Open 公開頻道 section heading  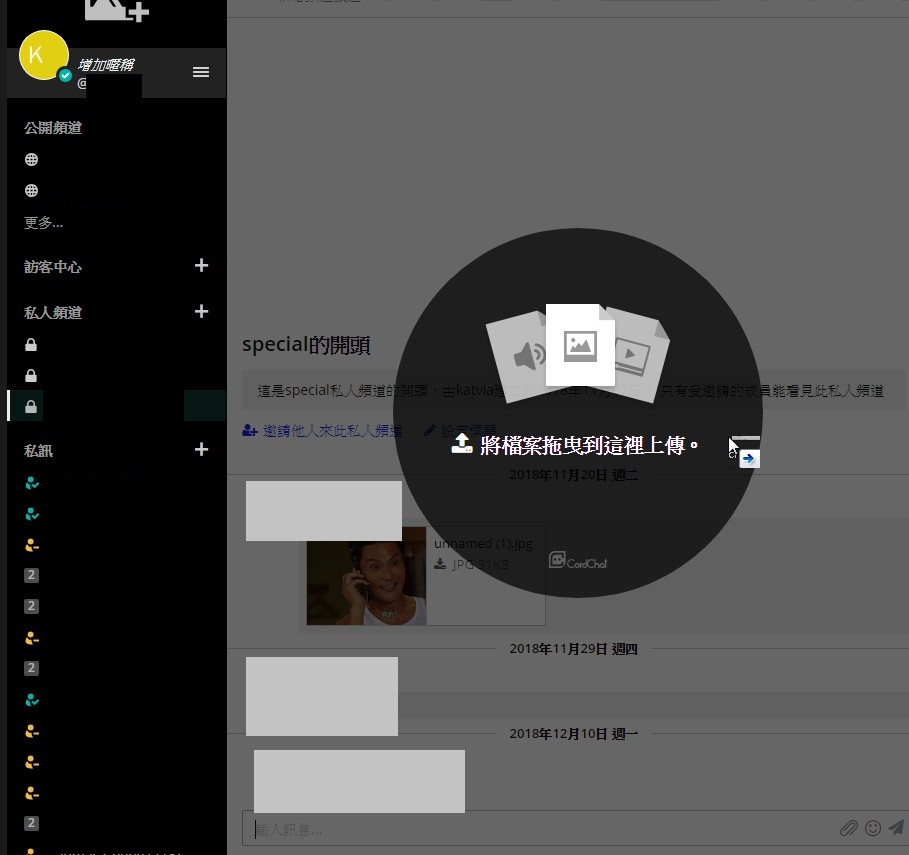pos(53,128)
